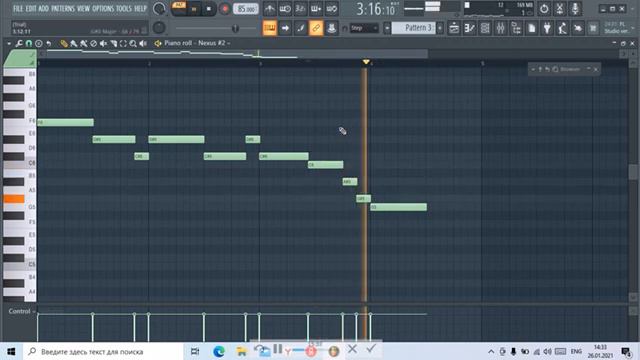Image resolution: width=640 pixels, height=360 pixels.
Task: Open the Pattern 3 selector
Action: point(414,28)
